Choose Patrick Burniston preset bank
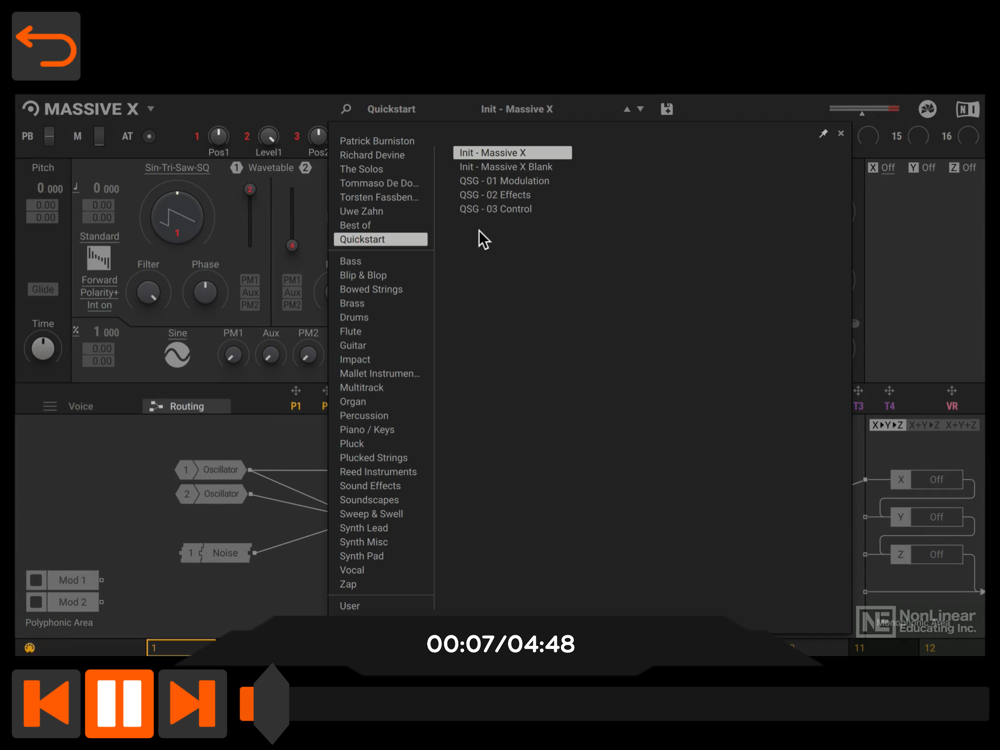Image resolution: width=1000 pixels, height=750 pixels. tap(377, 141)
